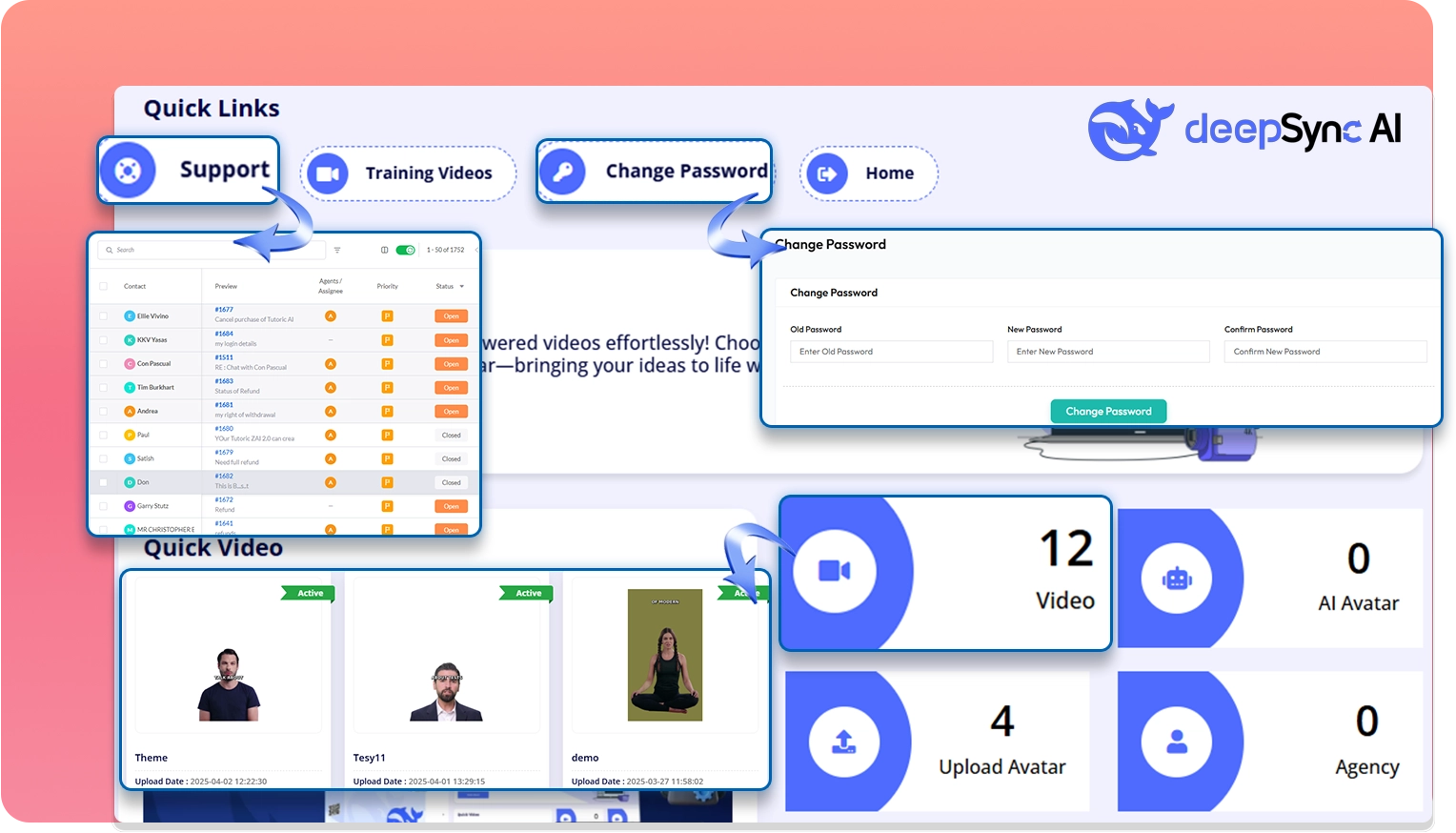Select the checkbox for Tim Burkhart
This screenshot has width=1456, height=833.
pos(104,388)
